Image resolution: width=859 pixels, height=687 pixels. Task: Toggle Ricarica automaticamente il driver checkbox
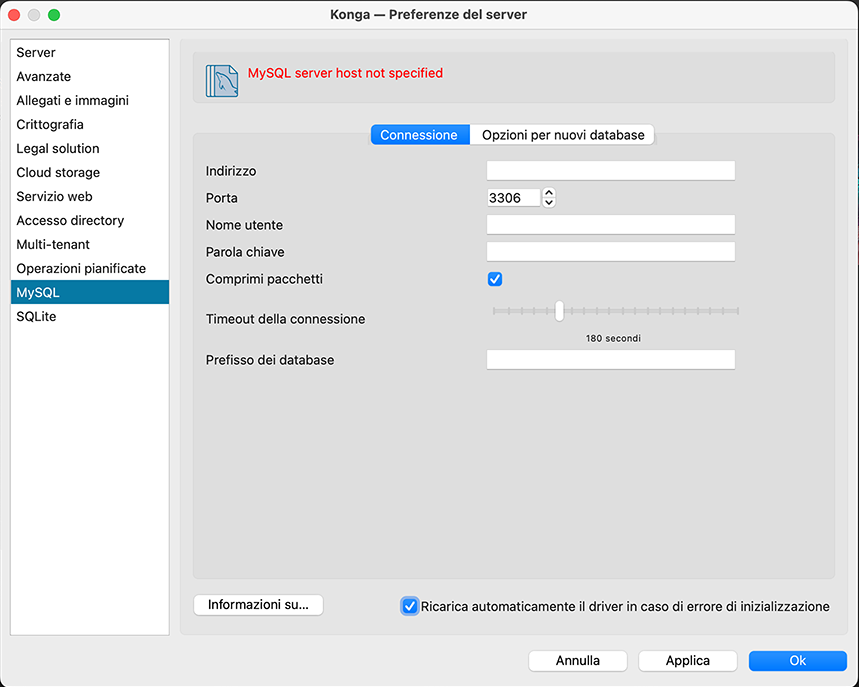[410, 606]
